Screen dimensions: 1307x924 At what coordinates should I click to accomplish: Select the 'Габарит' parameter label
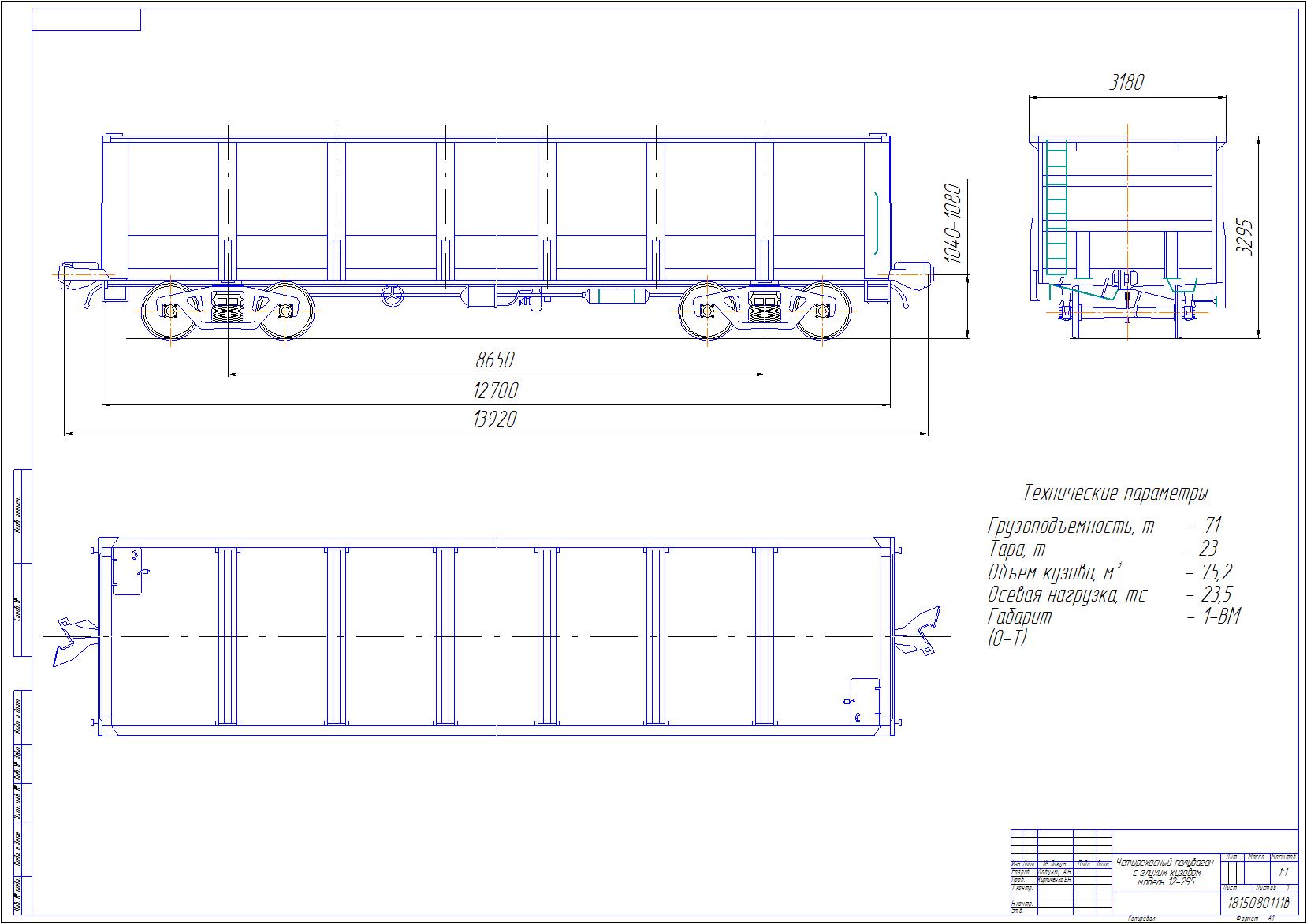tap(1019, 617)
